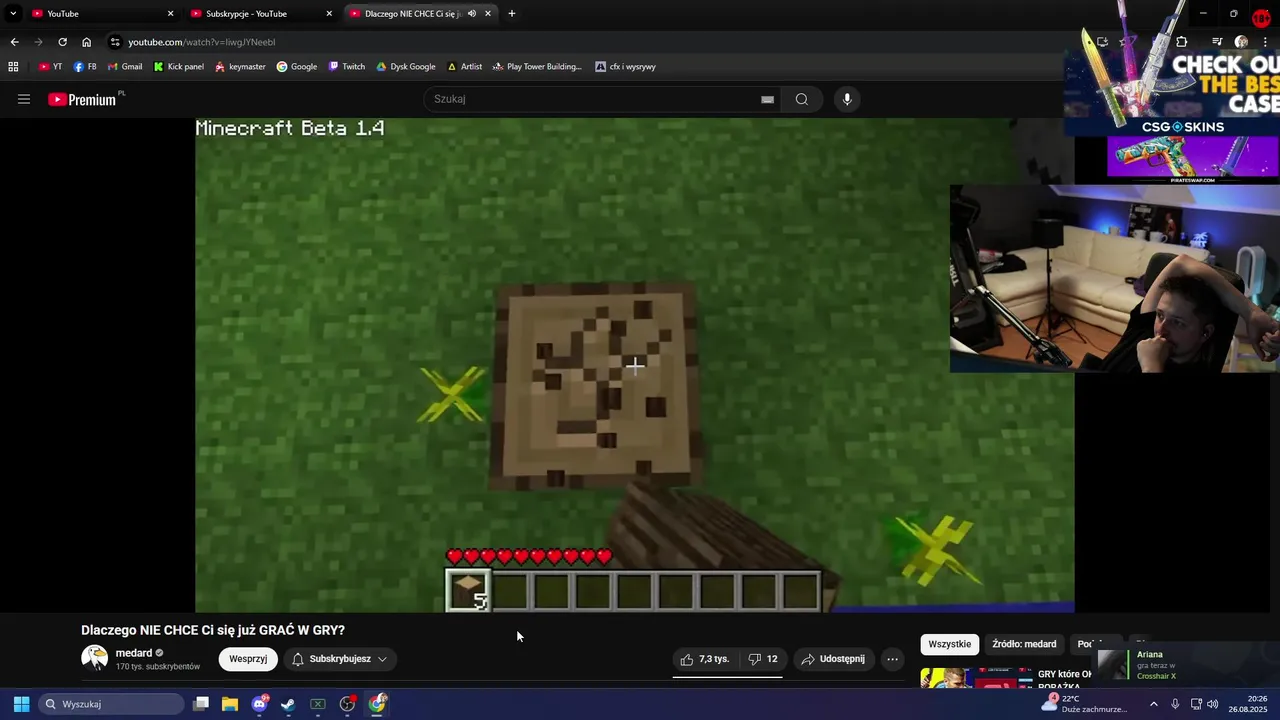This screenshot has width=1280, height=720.
Task: Reload the page with refresh icon
Action: click(x=62, y=42)
